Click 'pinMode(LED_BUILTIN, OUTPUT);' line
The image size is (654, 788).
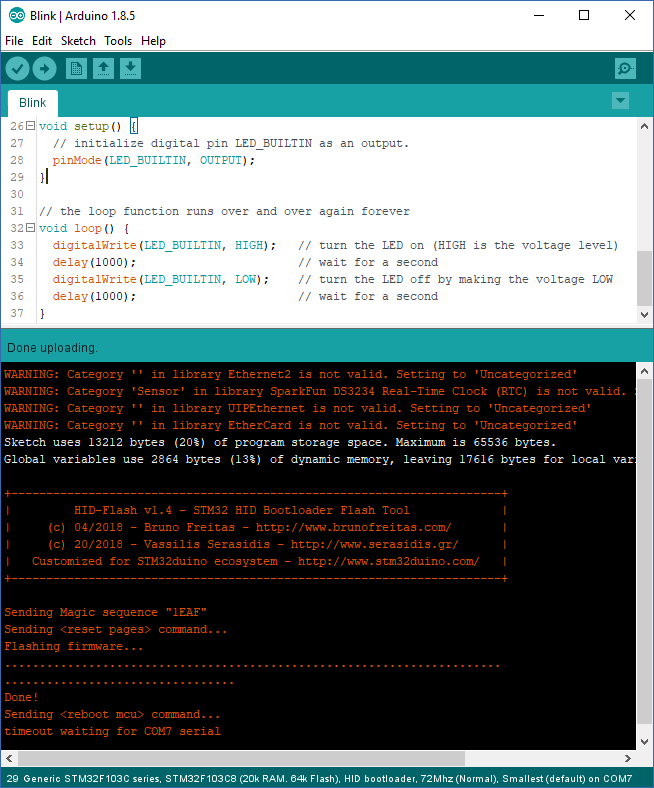154,160
